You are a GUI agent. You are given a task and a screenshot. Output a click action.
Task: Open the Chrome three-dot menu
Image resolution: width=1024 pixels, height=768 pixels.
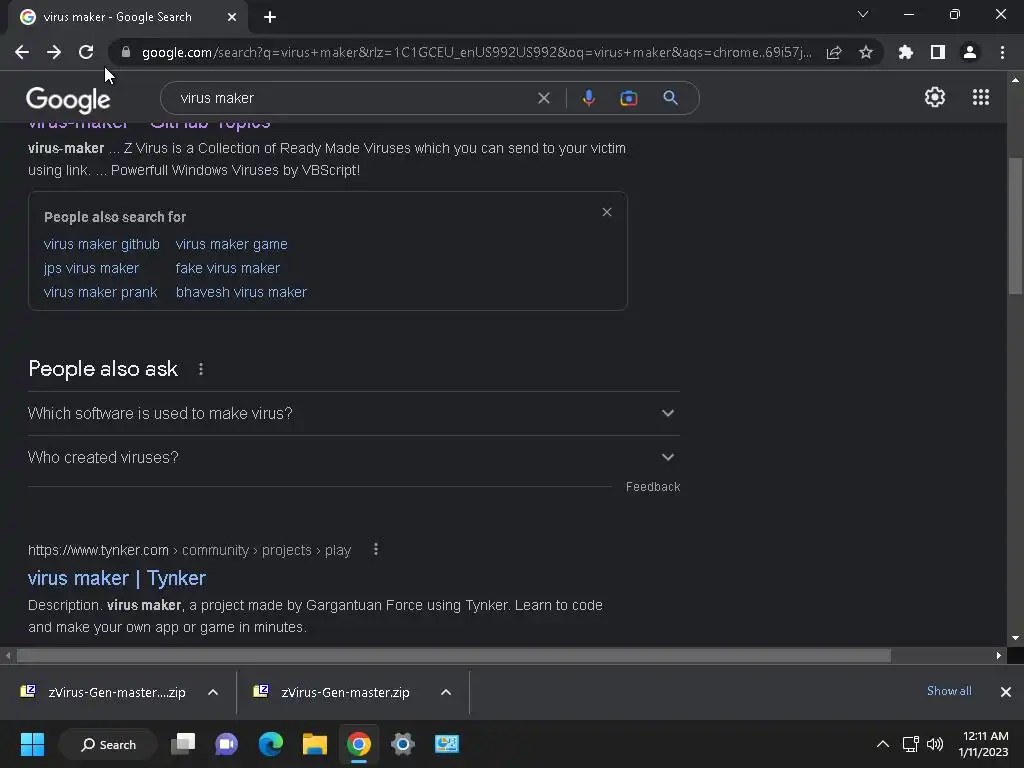tap(1002, 52)
